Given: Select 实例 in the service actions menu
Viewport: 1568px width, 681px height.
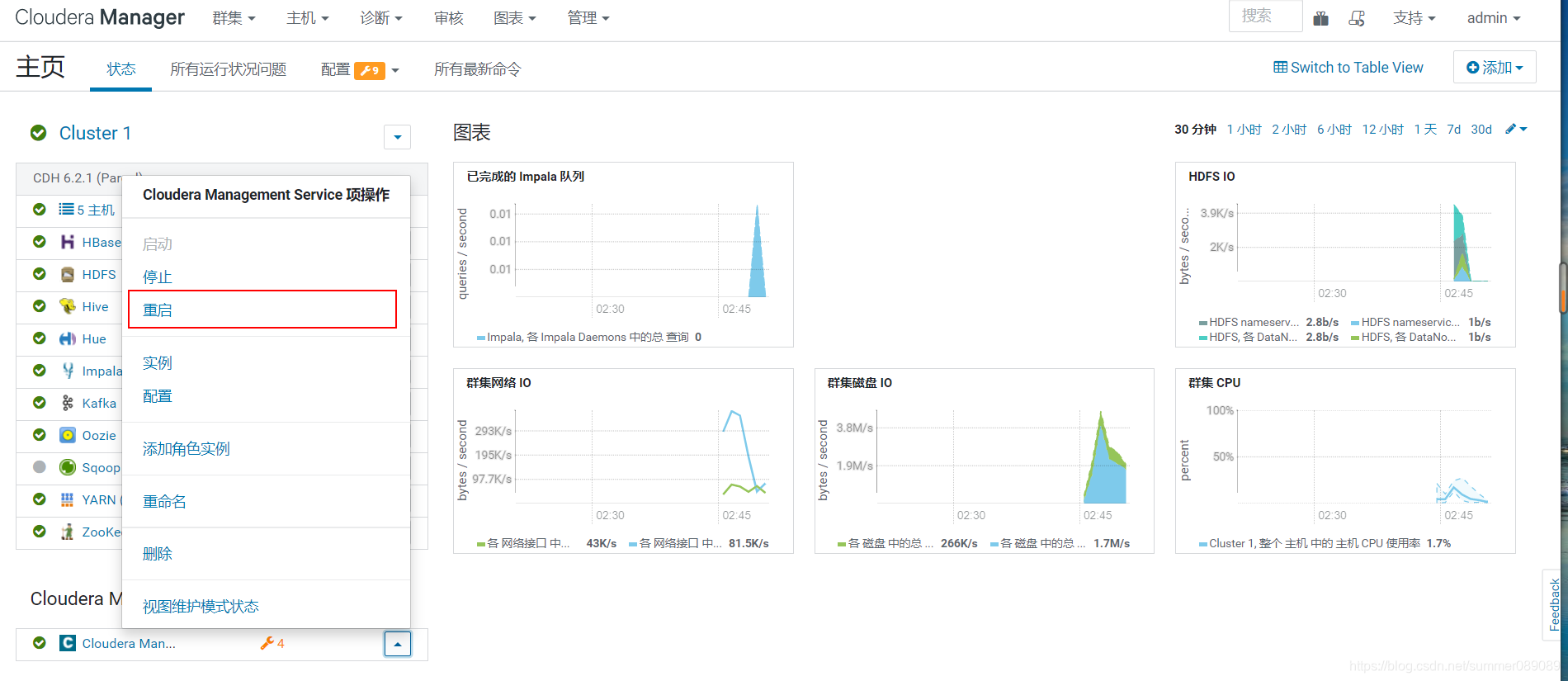Looking at the screenshot, I should (x=158, y=363).
